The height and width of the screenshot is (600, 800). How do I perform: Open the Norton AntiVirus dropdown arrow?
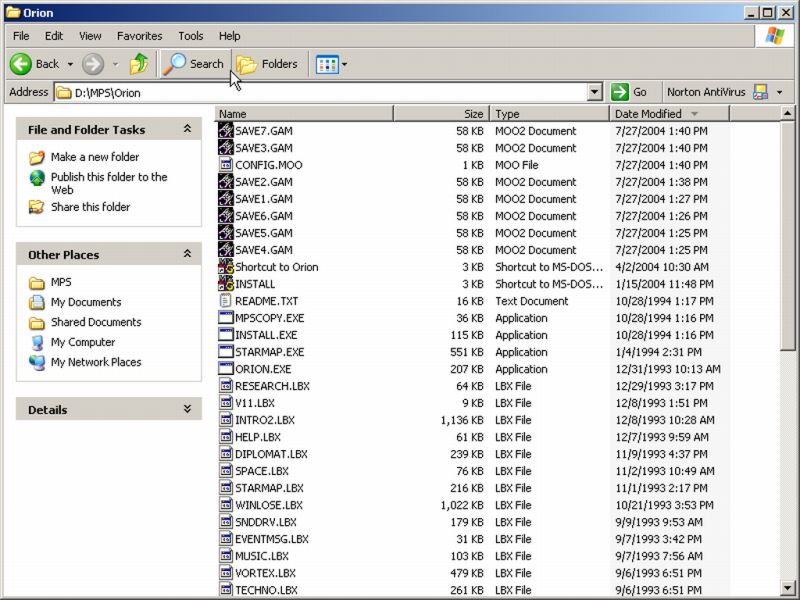click(779, 92)
